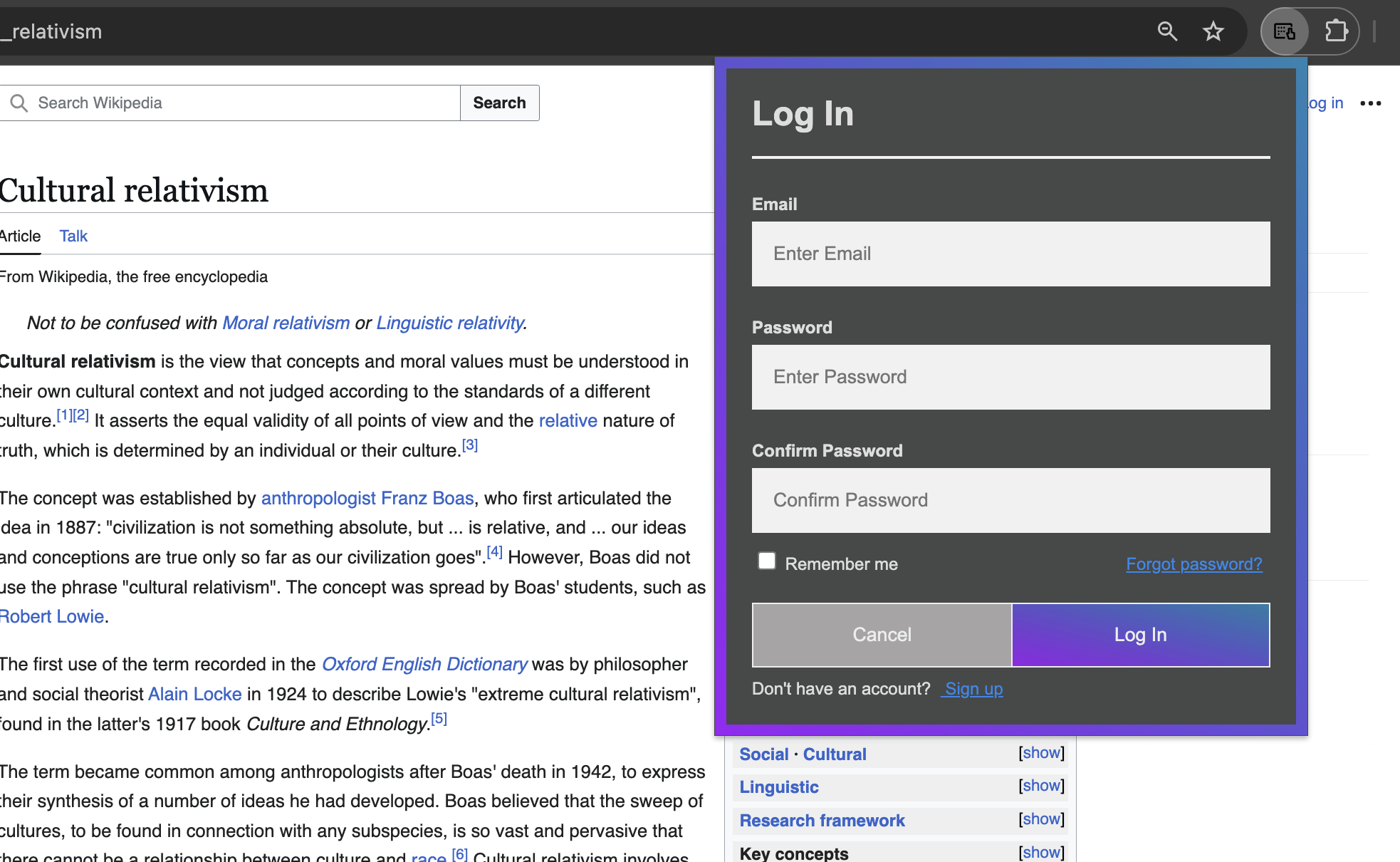Switch to the Talk tab
This screenshot has width=1400, height=862.
click(73, 236)
